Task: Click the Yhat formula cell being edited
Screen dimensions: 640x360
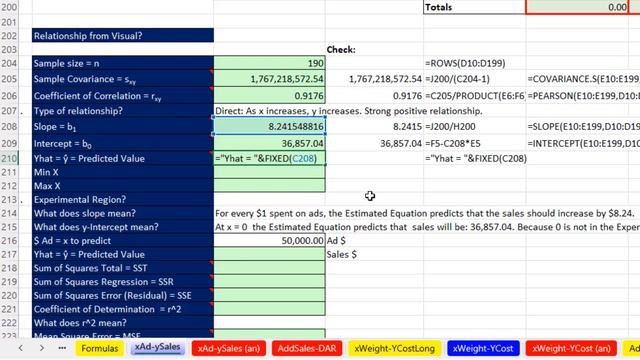Action: coord(269,158)
